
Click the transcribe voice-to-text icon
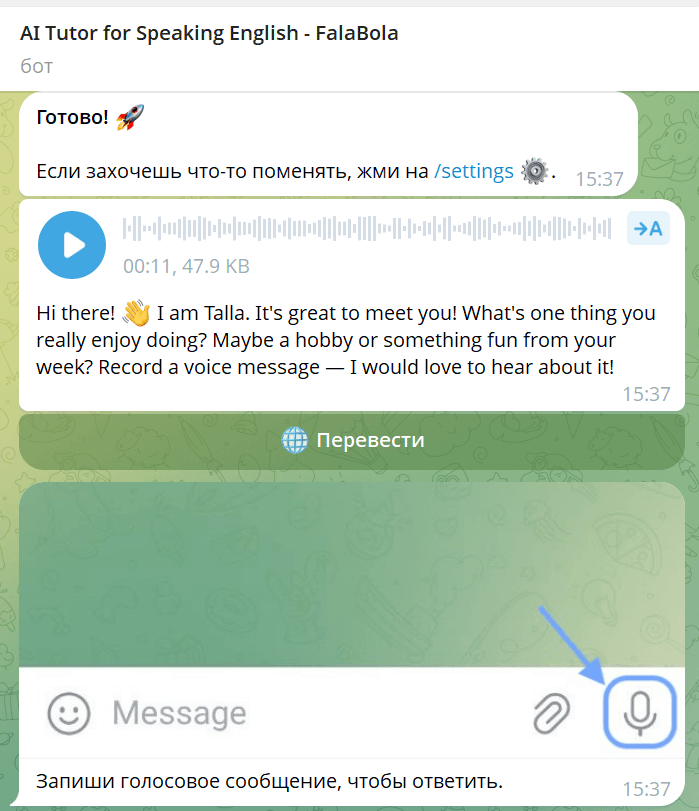tap(648, 228)
